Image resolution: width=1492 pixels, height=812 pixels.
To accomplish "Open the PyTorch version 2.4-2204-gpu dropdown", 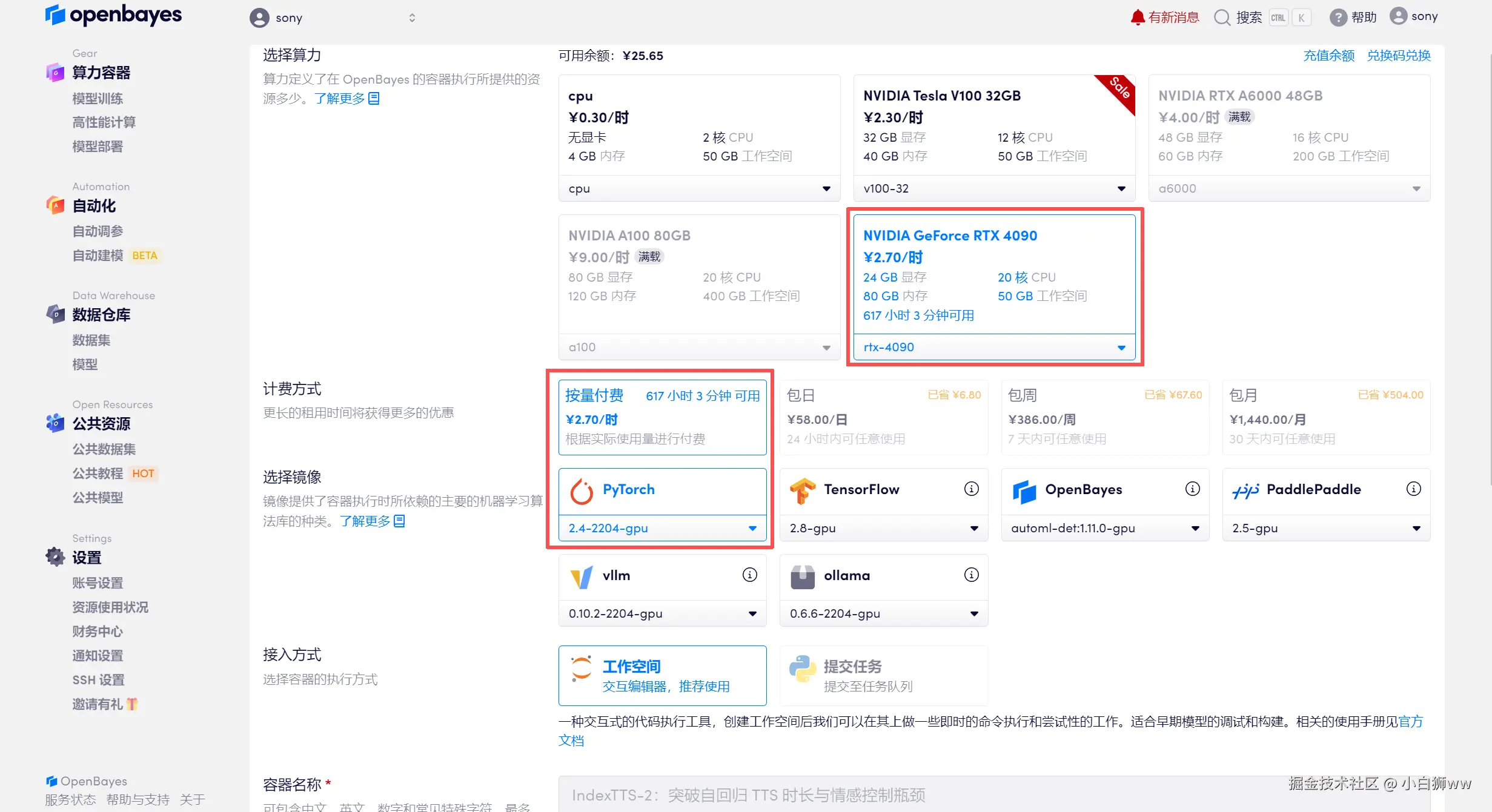I will (x=662, y=528).
